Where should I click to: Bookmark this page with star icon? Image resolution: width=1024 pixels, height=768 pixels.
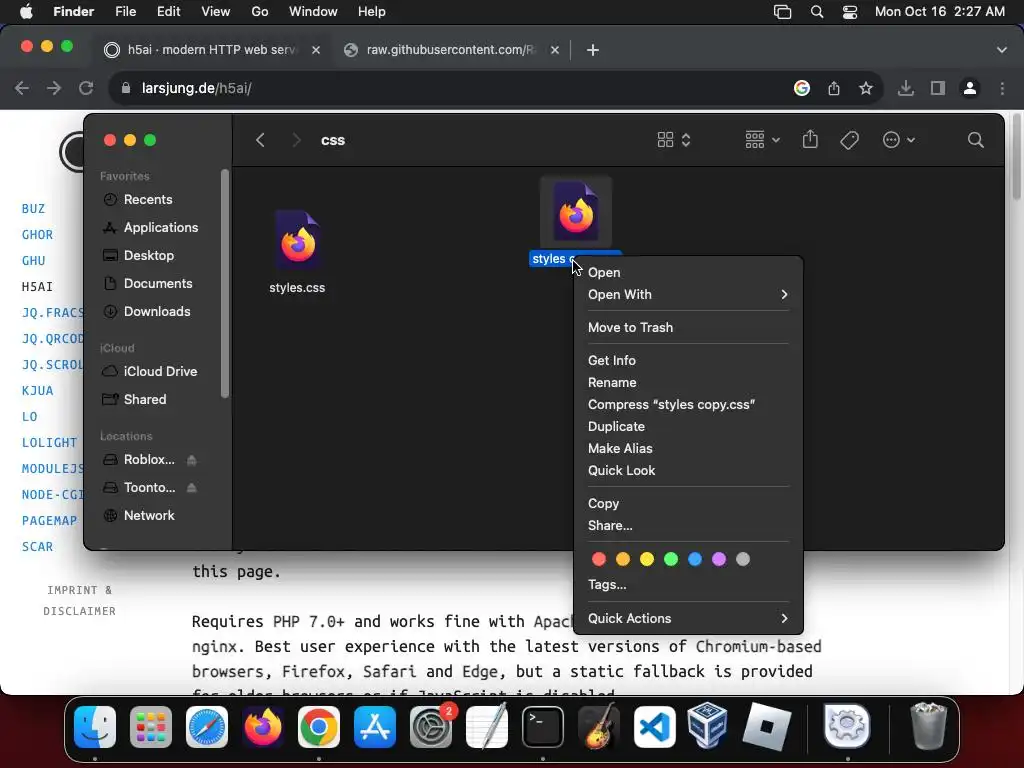[x=866, y=88]
